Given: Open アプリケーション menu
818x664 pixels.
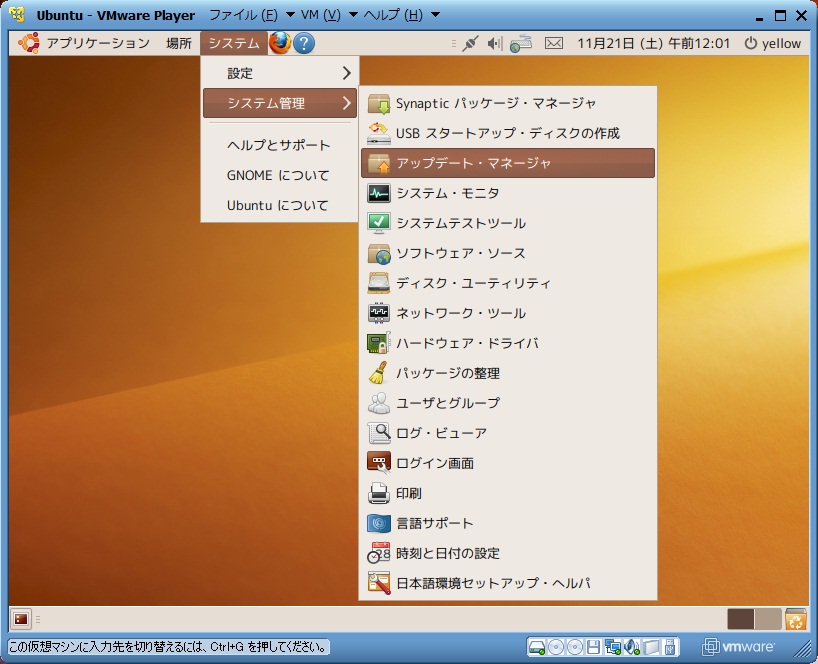Looking at the screenshot, I should [x=98, y=43].
